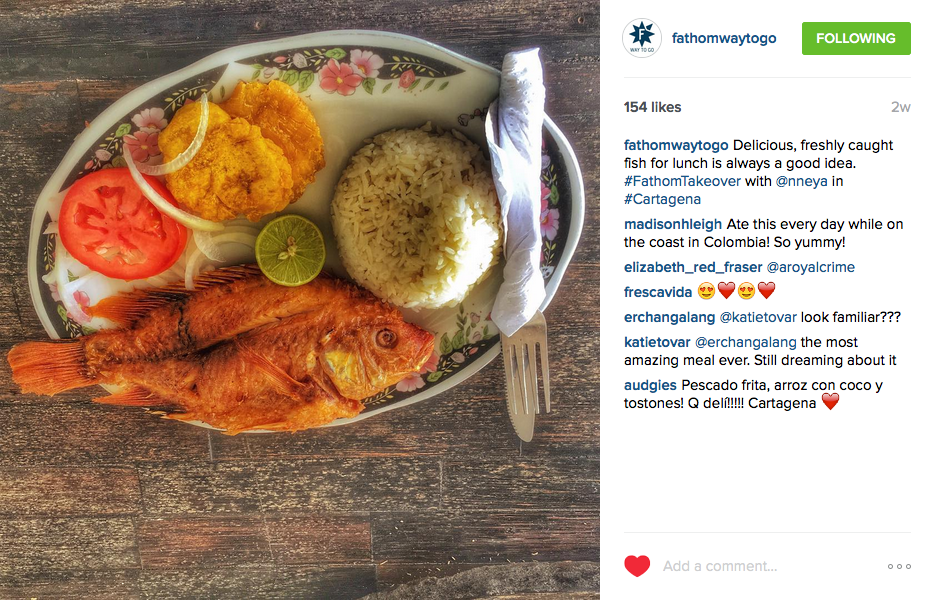Click the #FathomTakeover hashtag

(x=682, y=181)
